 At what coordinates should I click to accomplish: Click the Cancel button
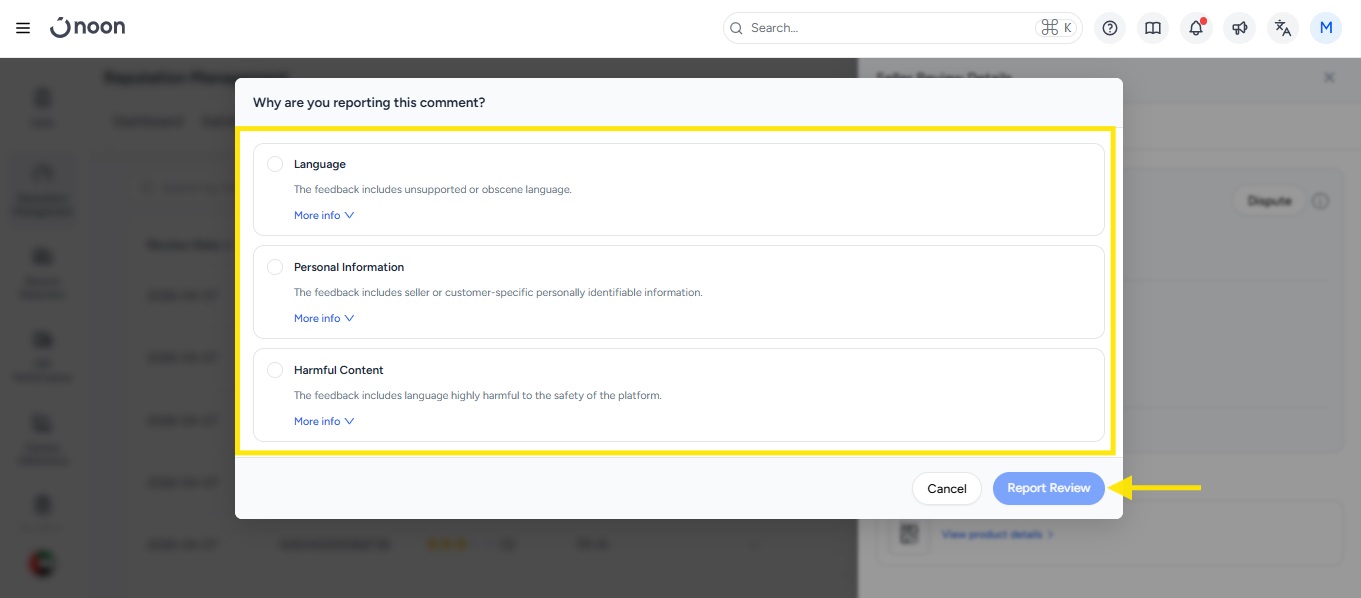click(x=946, y=489)
